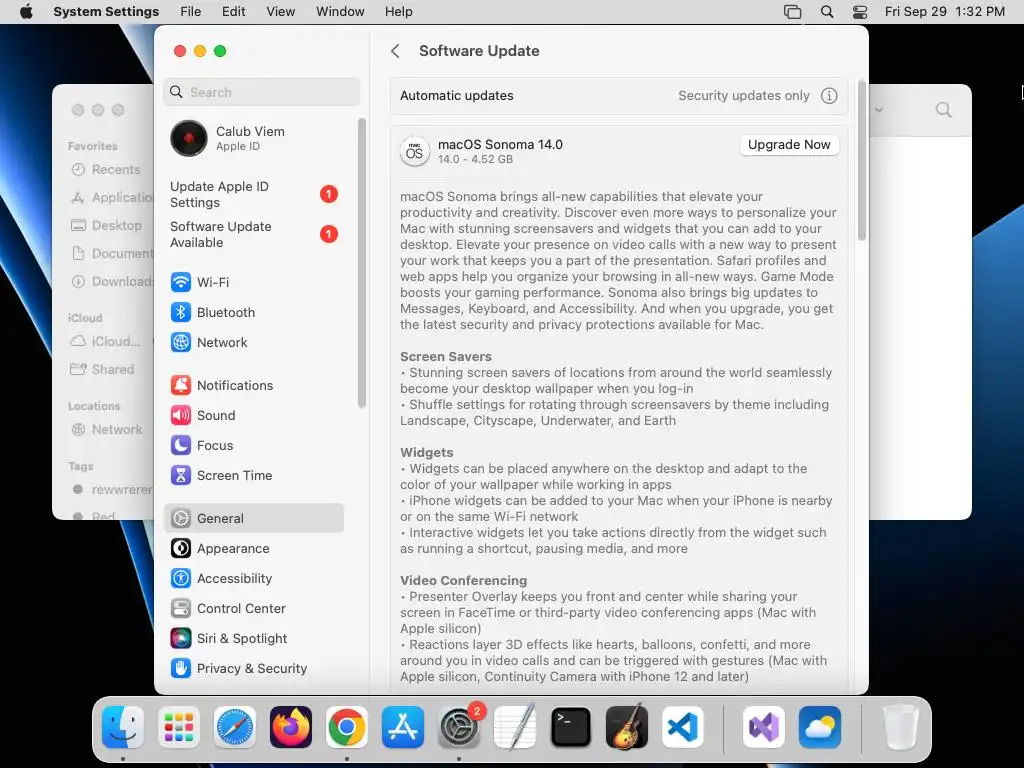This screenshot has height=768, width=1024.
Task: Click the automatic updates info icon
Action: click(829, 96)
